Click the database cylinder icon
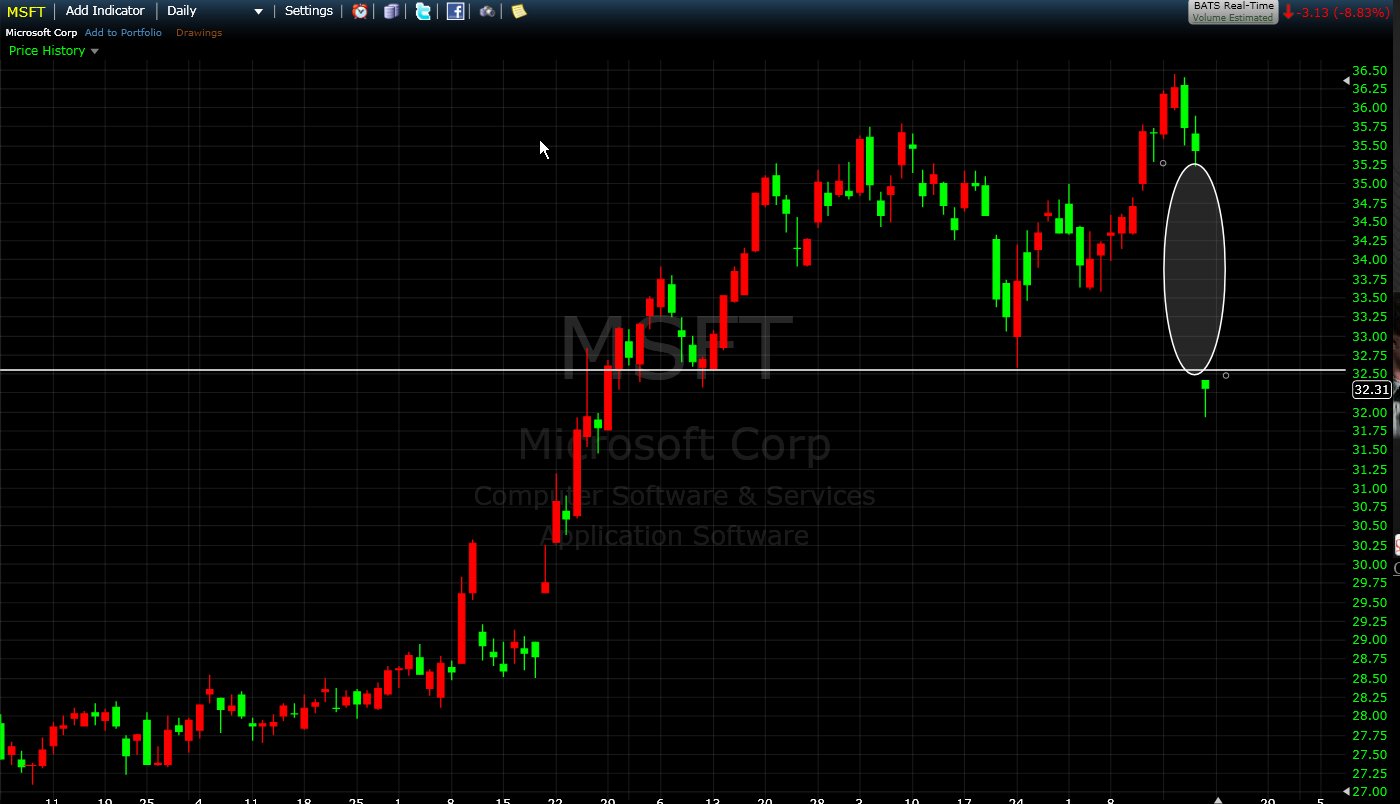The width and height of the screenshot is (1400, 804). 391,12
